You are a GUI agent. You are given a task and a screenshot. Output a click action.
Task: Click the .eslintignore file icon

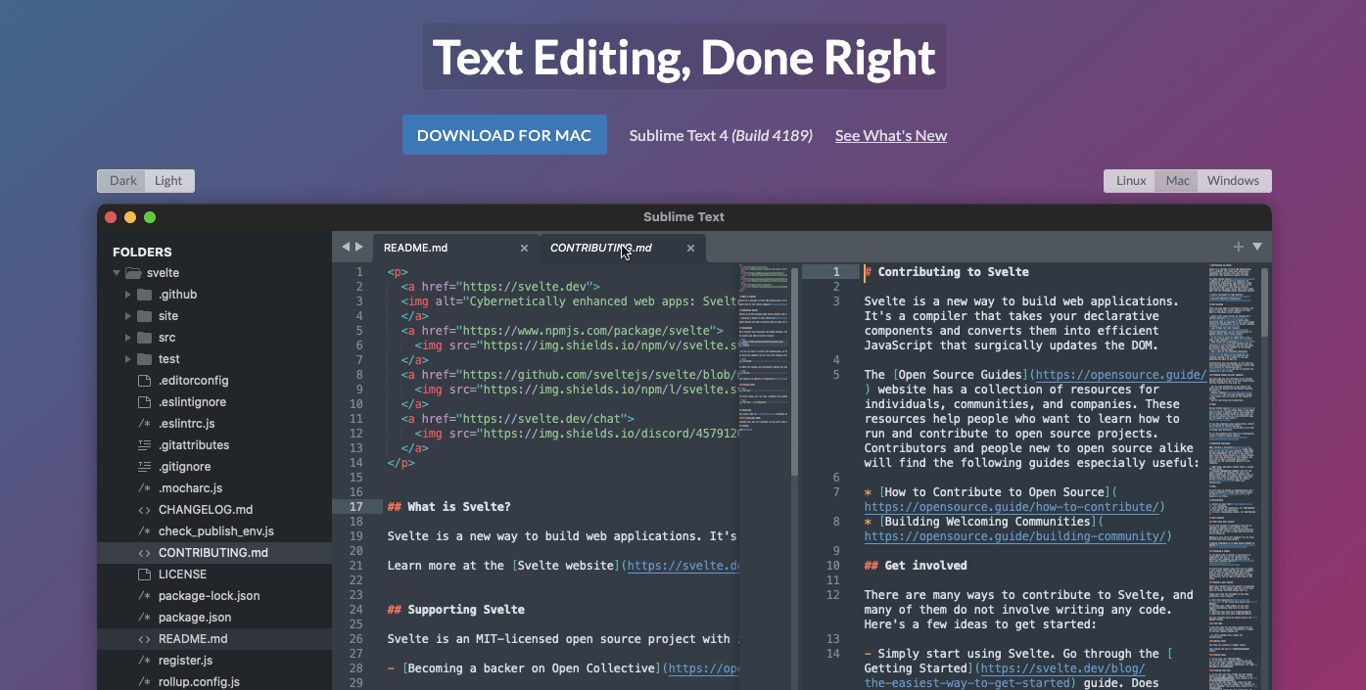coord(144,402)
